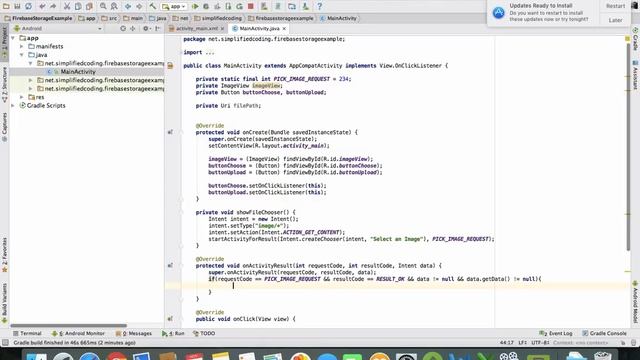Expand Gradle Scripts node
This screenshot has width=640, height=360.
tap(13, 106)
